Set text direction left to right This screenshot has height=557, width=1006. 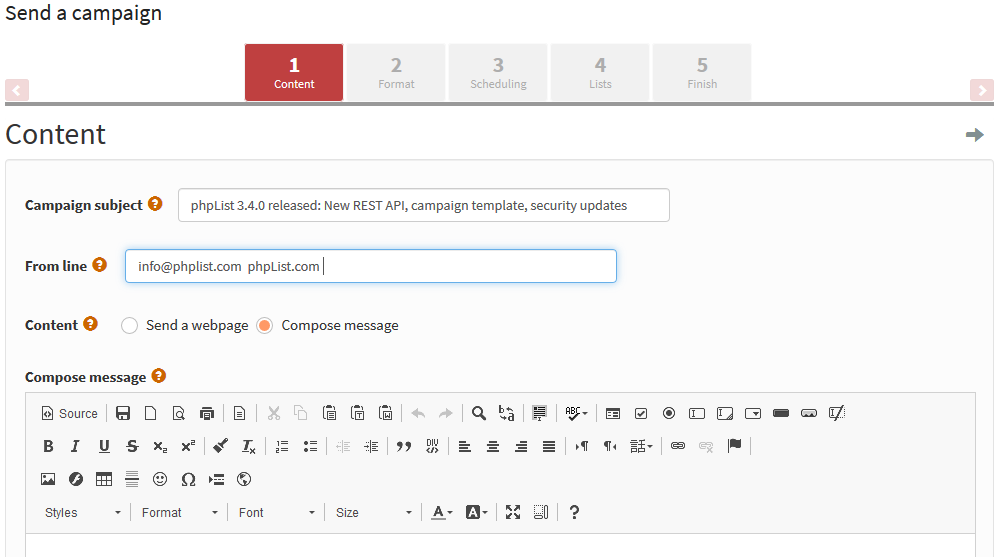pos(582,446)
